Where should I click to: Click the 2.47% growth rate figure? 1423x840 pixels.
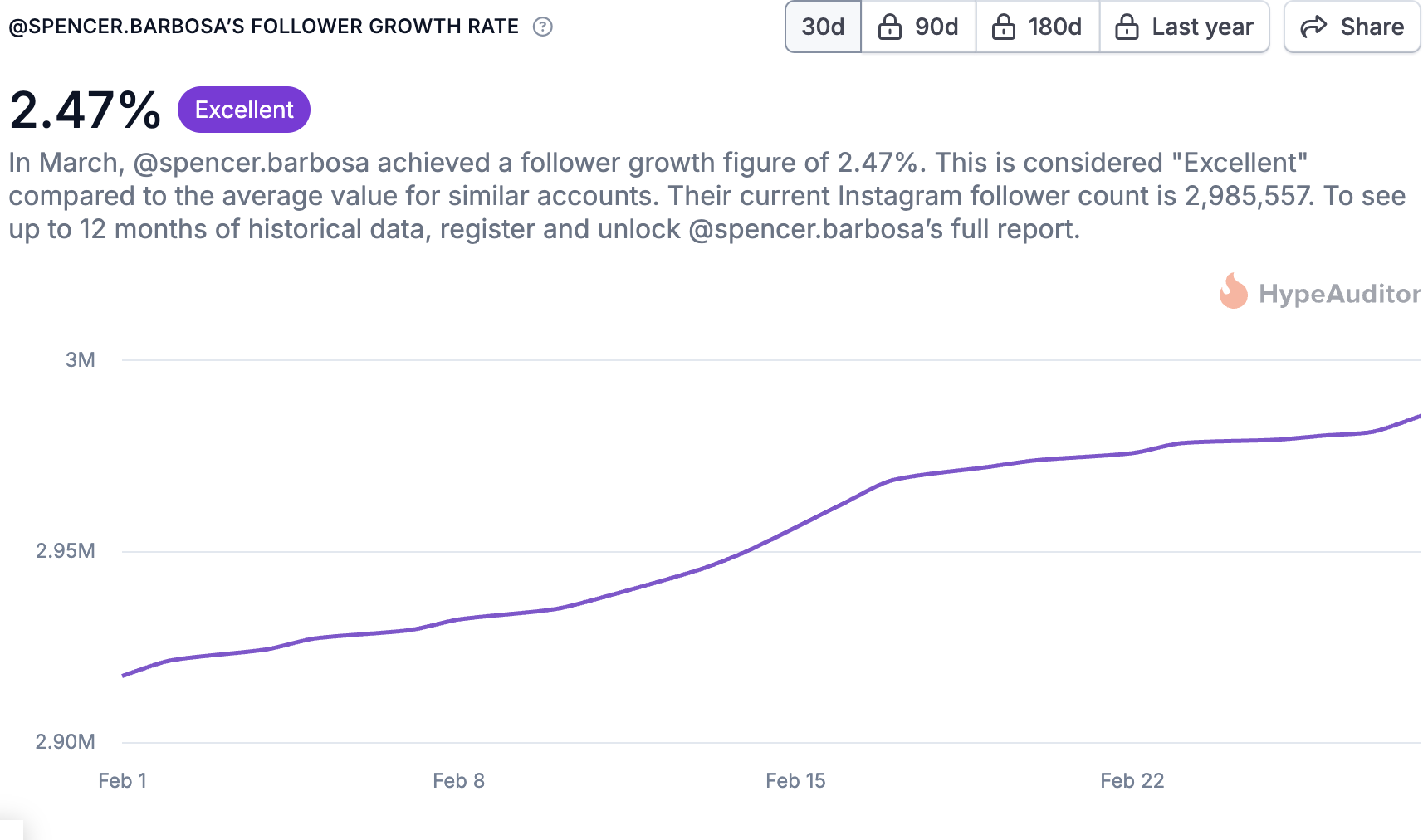[x=86, y=110]
